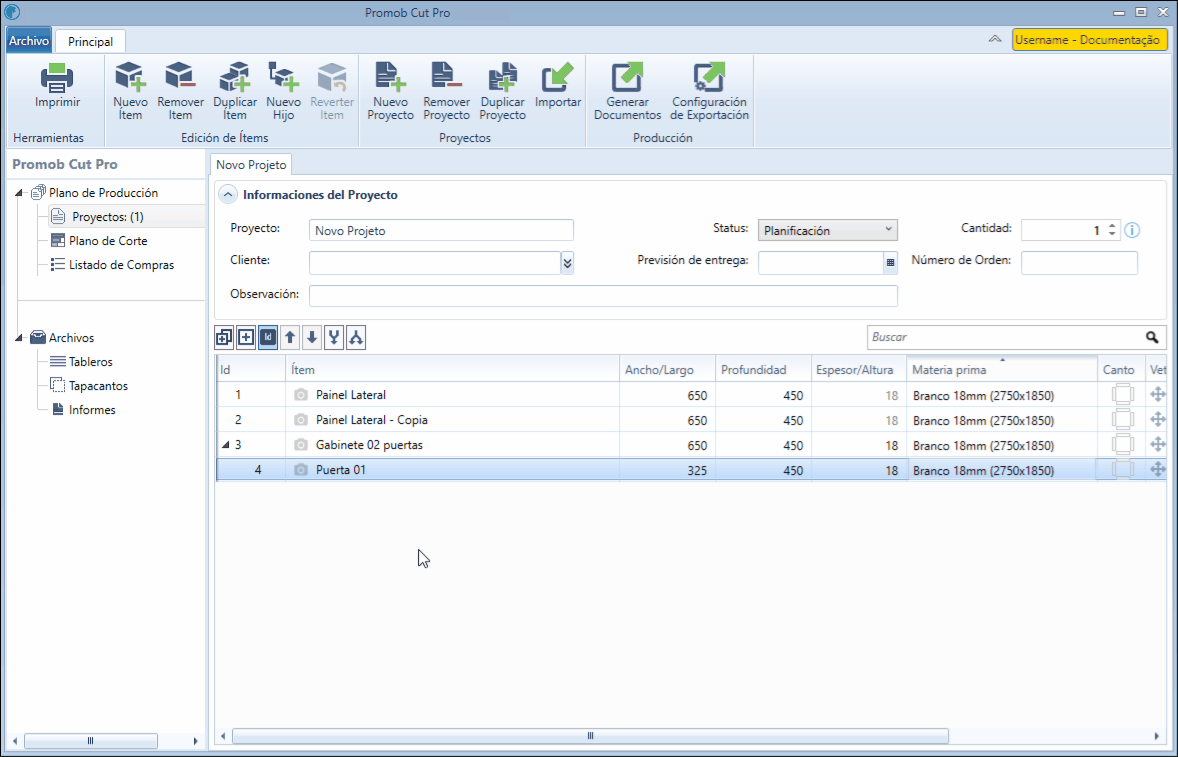
Task: Switch to the Principal ribbon tab
Action: click(90, 42)
